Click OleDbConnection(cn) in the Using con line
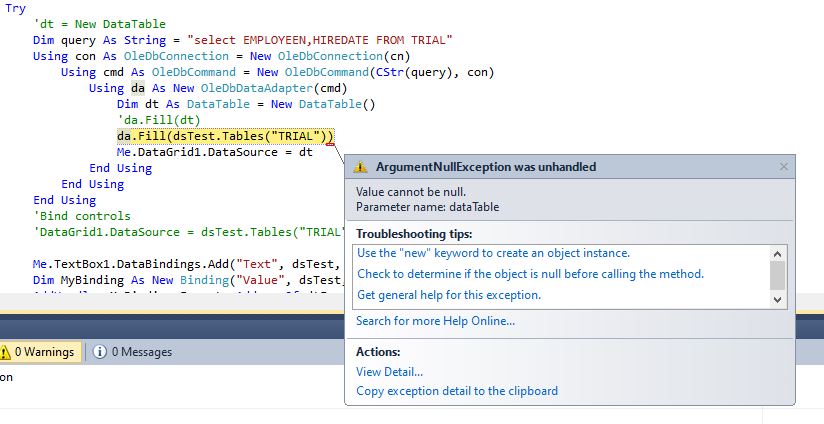Screen dimensions: 824x424 [x=344, y=56]
